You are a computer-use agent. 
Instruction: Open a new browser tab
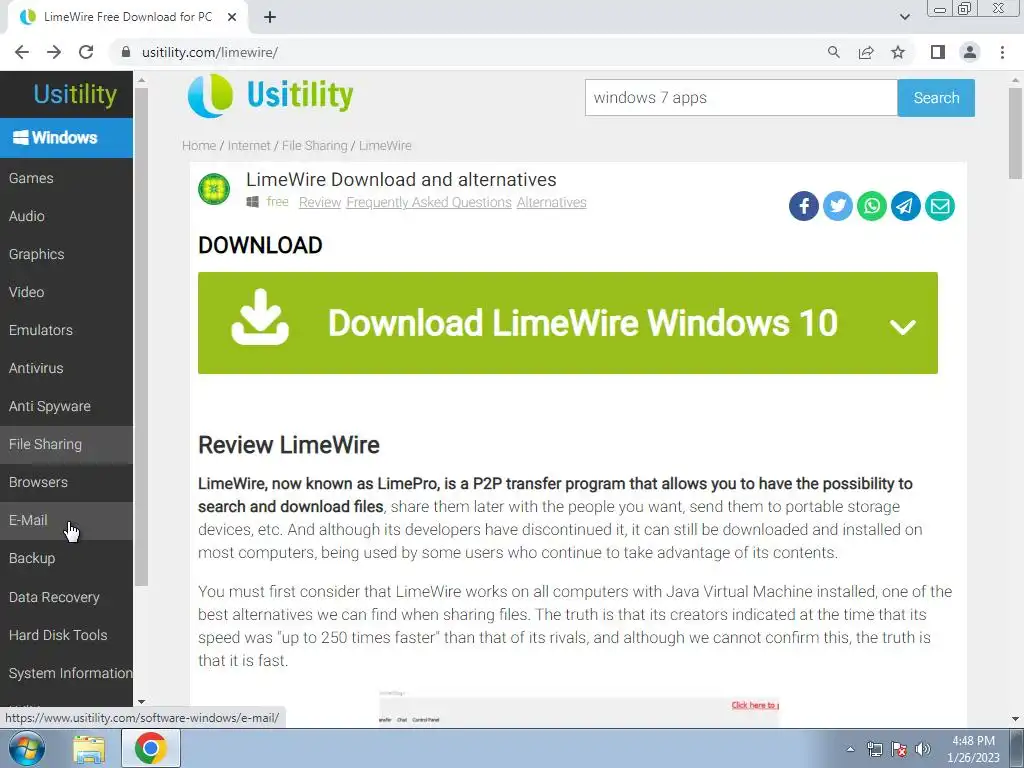(270, 17)
